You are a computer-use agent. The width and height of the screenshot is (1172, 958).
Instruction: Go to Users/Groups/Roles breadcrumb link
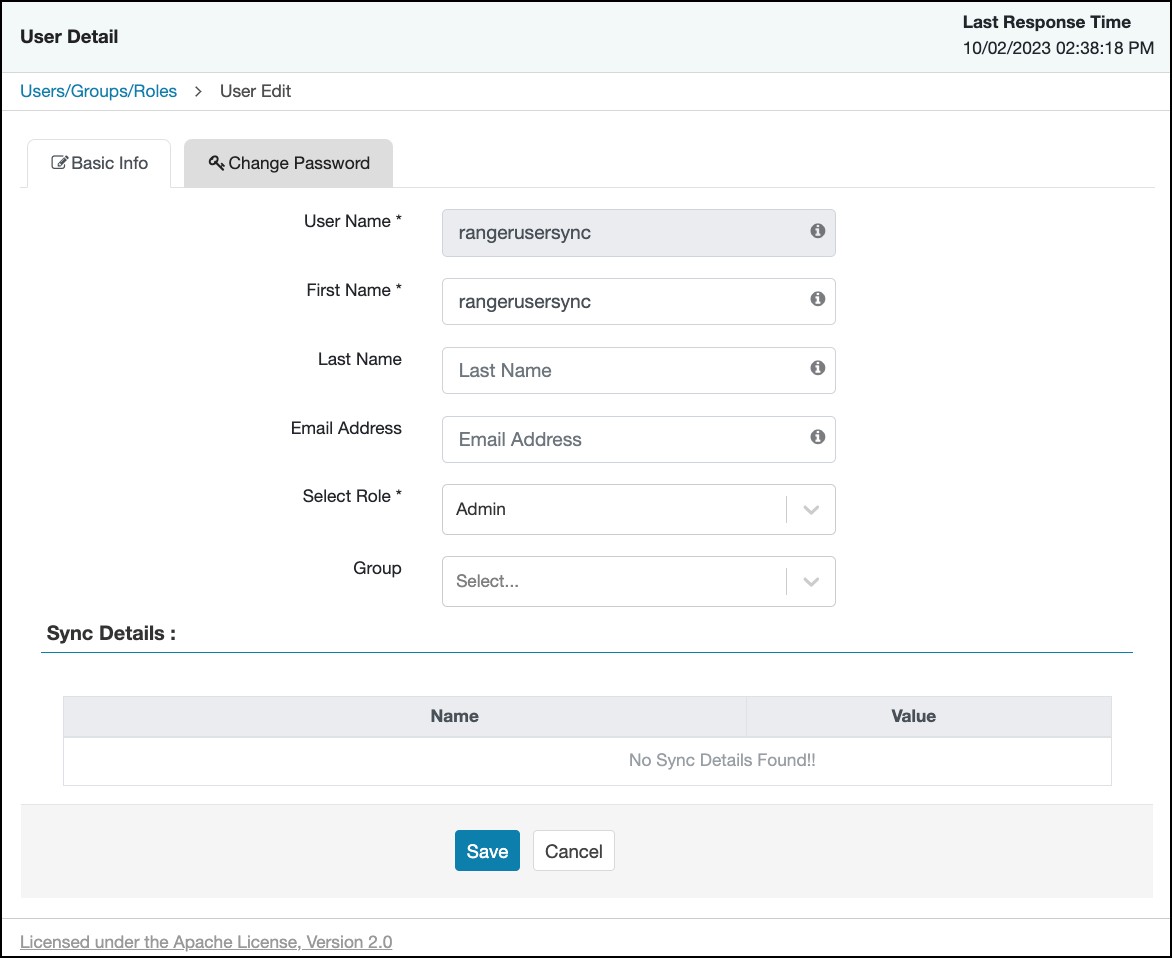pyautogui.click(x=99, y=91)
